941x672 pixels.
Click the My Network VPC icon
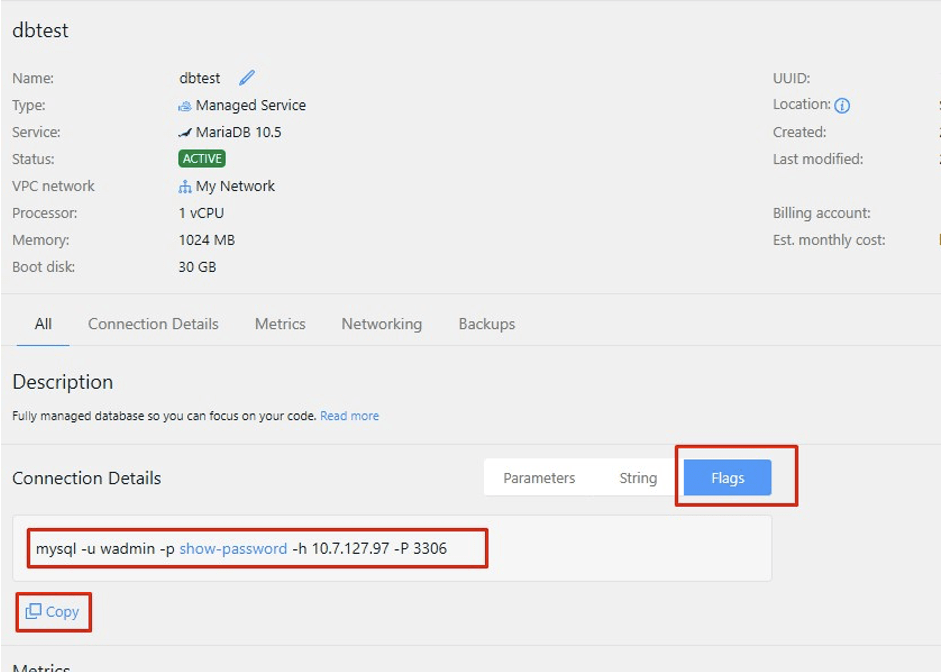(184, 186)
